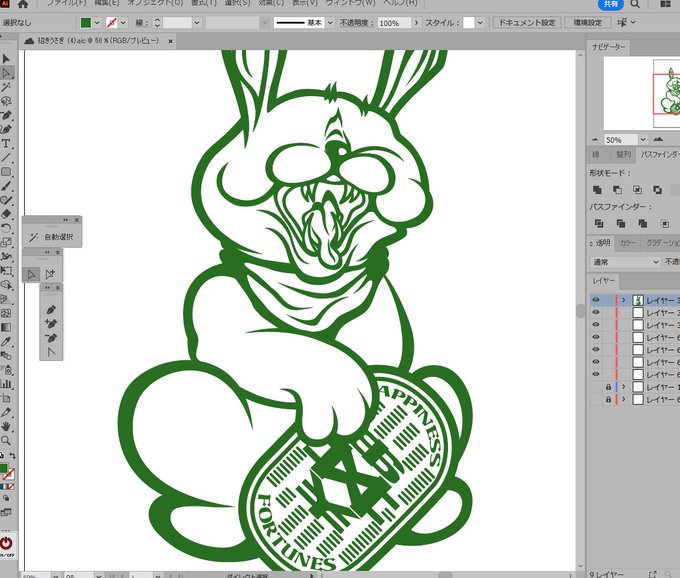This screenshot has height=578, width=680.
Task: Click the red ON/OFF power icon
Action: point(6,543)
